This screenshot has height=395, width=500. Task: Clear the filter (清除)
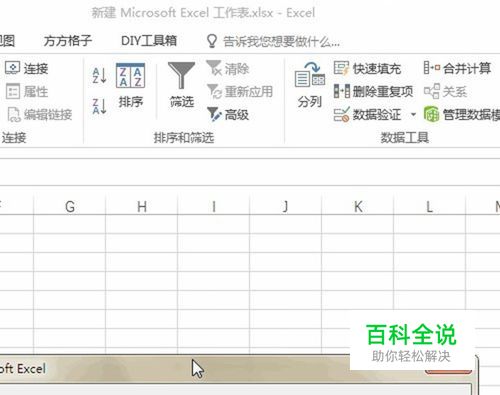[x=228, y=68]
